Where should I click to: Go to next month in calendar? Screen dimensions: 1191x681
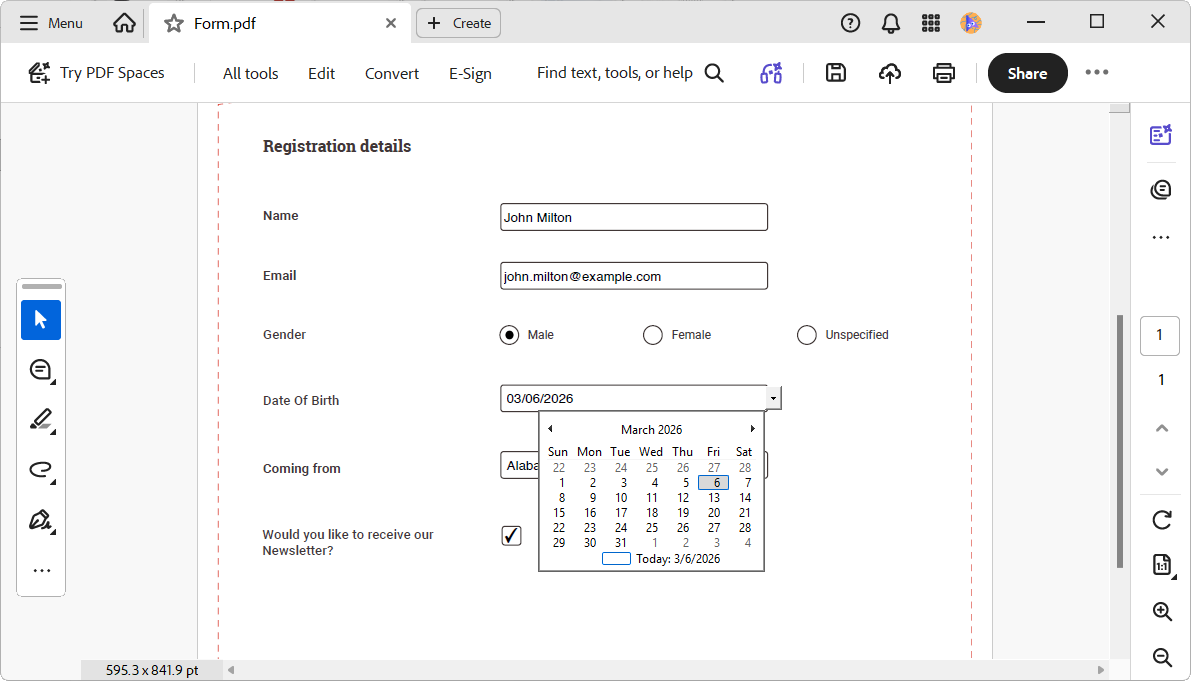coord(752,429)
